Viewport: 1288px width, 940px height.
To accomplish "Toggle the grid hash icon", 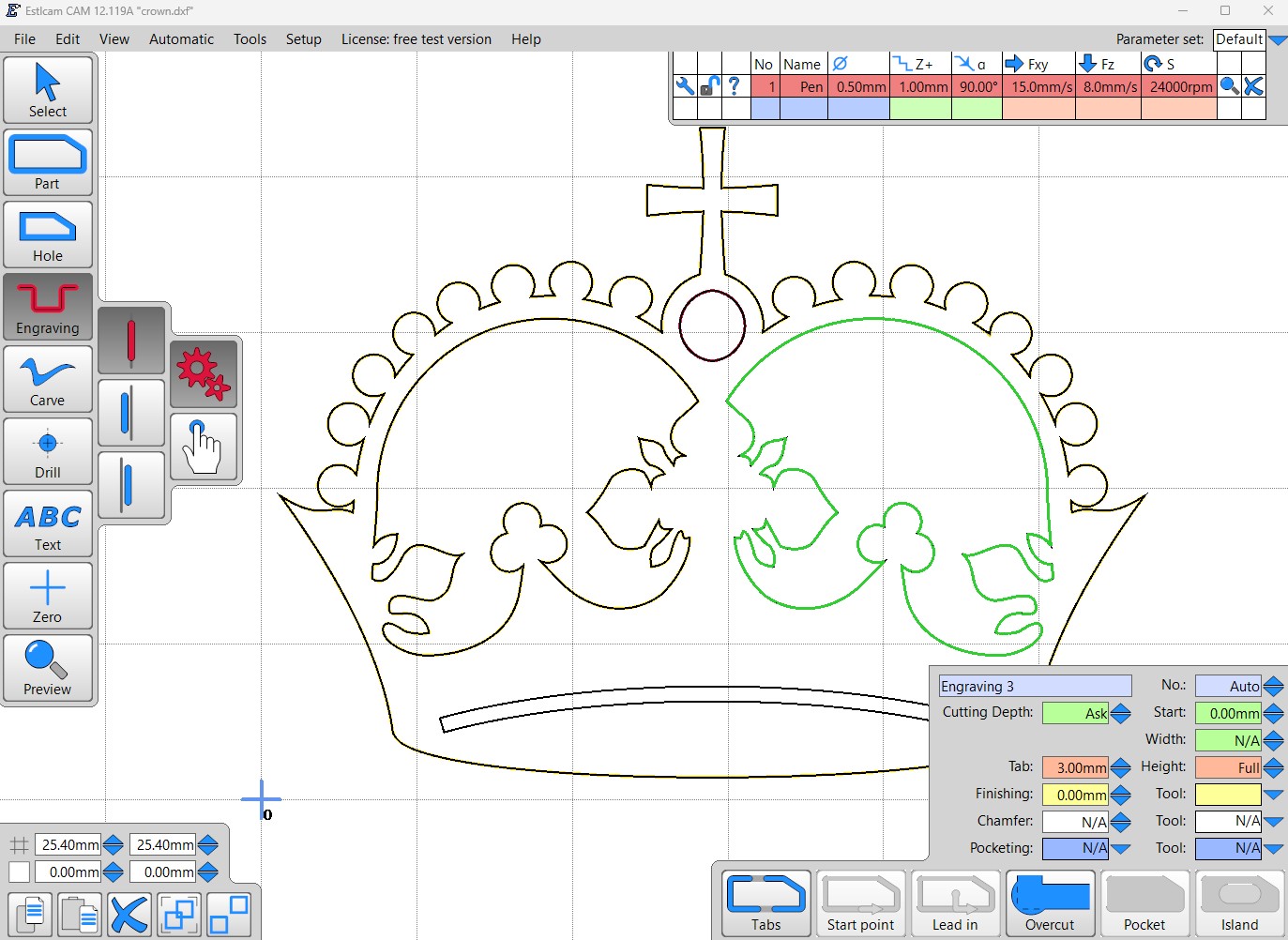I will [x=19, y=844].
